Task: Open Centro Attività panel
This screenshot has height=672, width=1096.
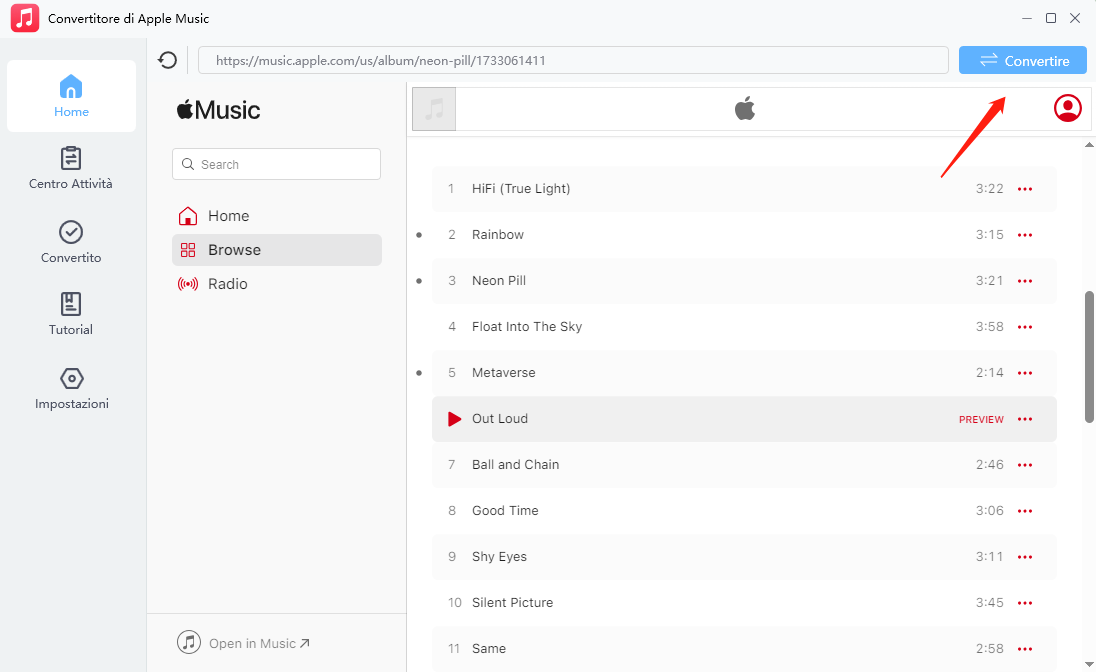Action: pos(71,168)
